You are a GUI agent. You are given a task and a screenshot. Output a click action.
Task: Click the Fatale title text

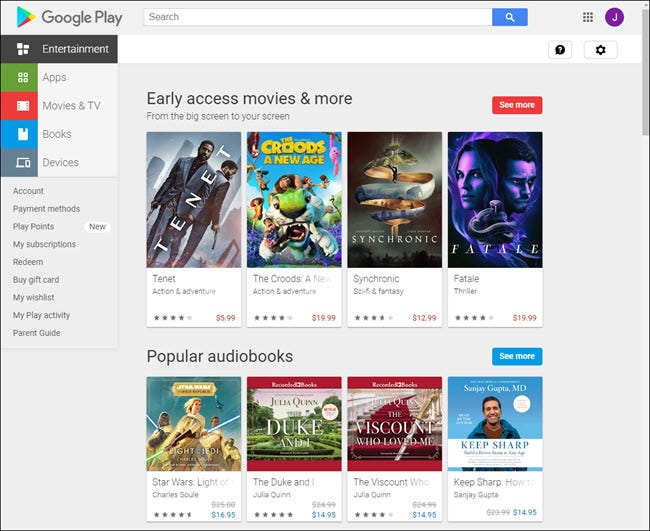(466, 279)
